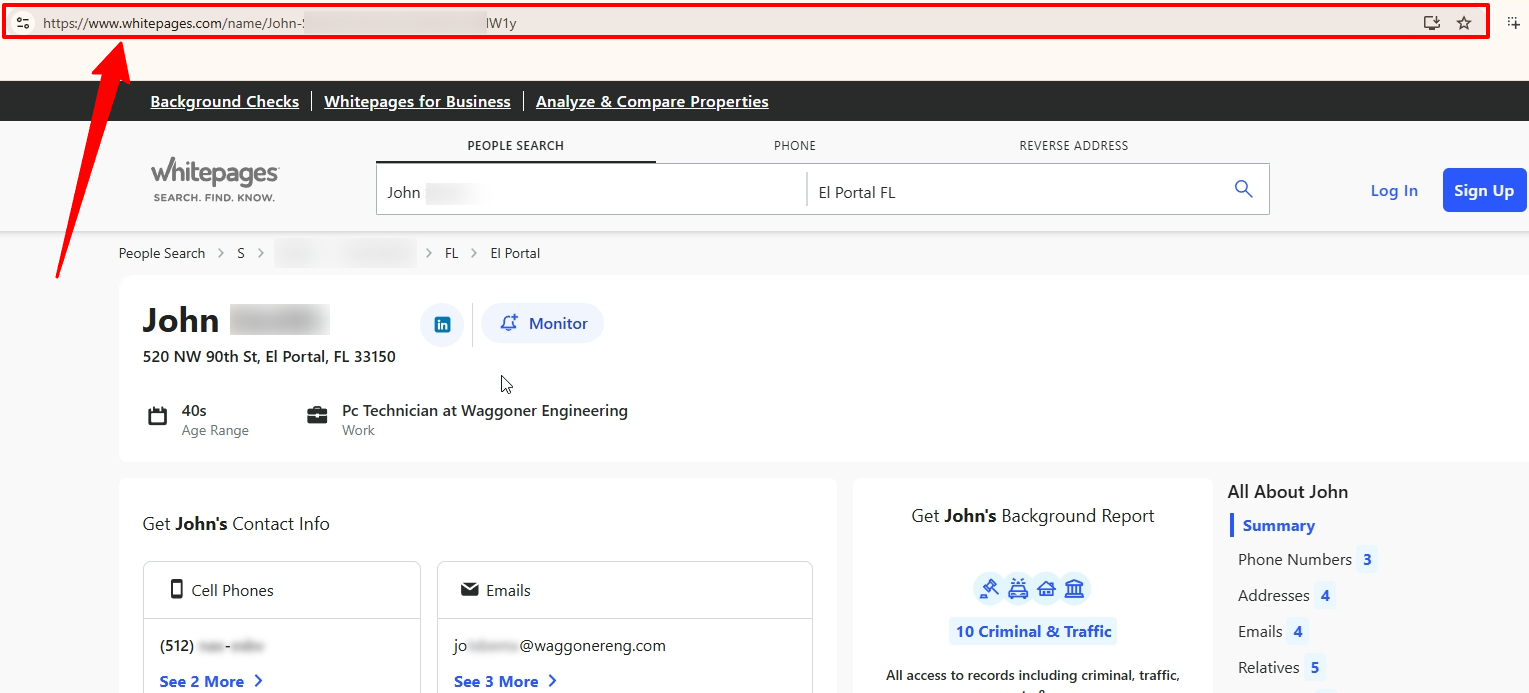Click the S breadcrumb link
This screenshot has width=1529, height=693.
[241, 253]
